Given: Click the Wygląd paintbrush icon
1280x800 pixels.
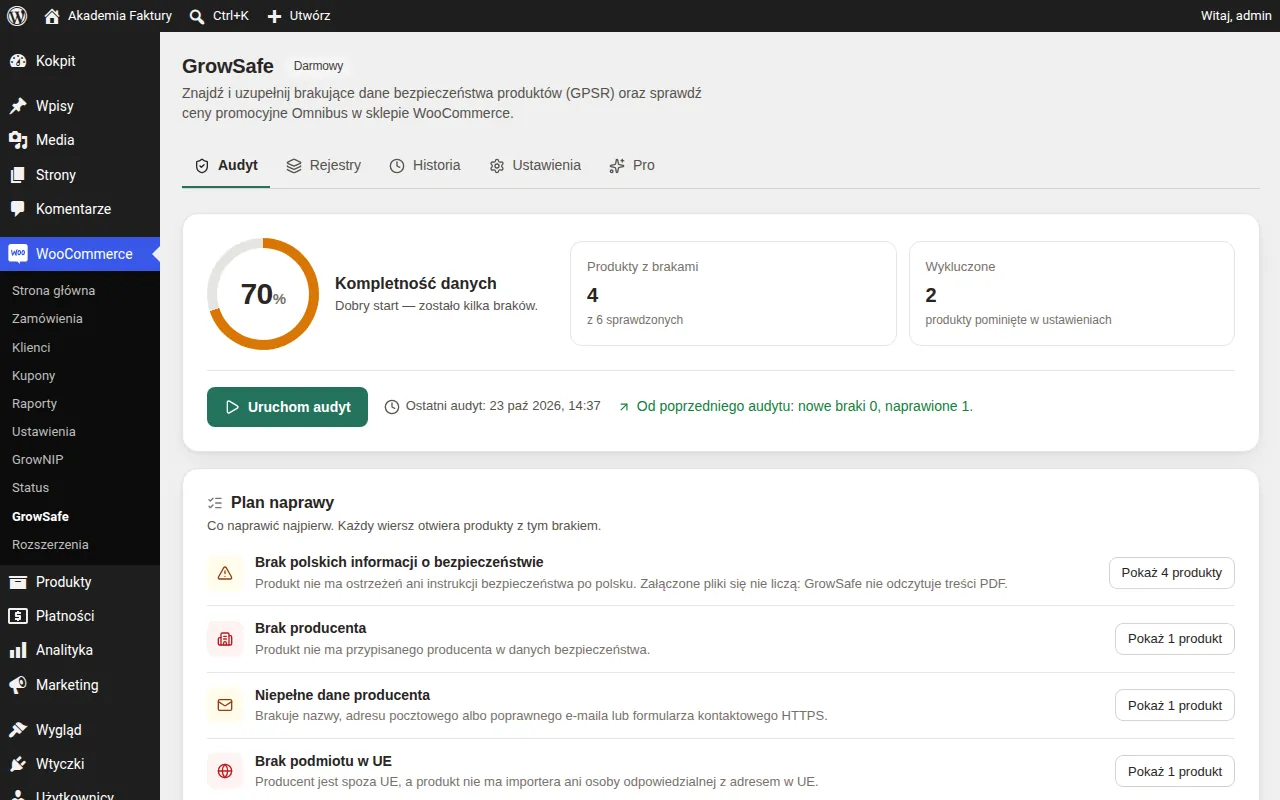Looking at the screenshot, I should [x=18, y=730].
